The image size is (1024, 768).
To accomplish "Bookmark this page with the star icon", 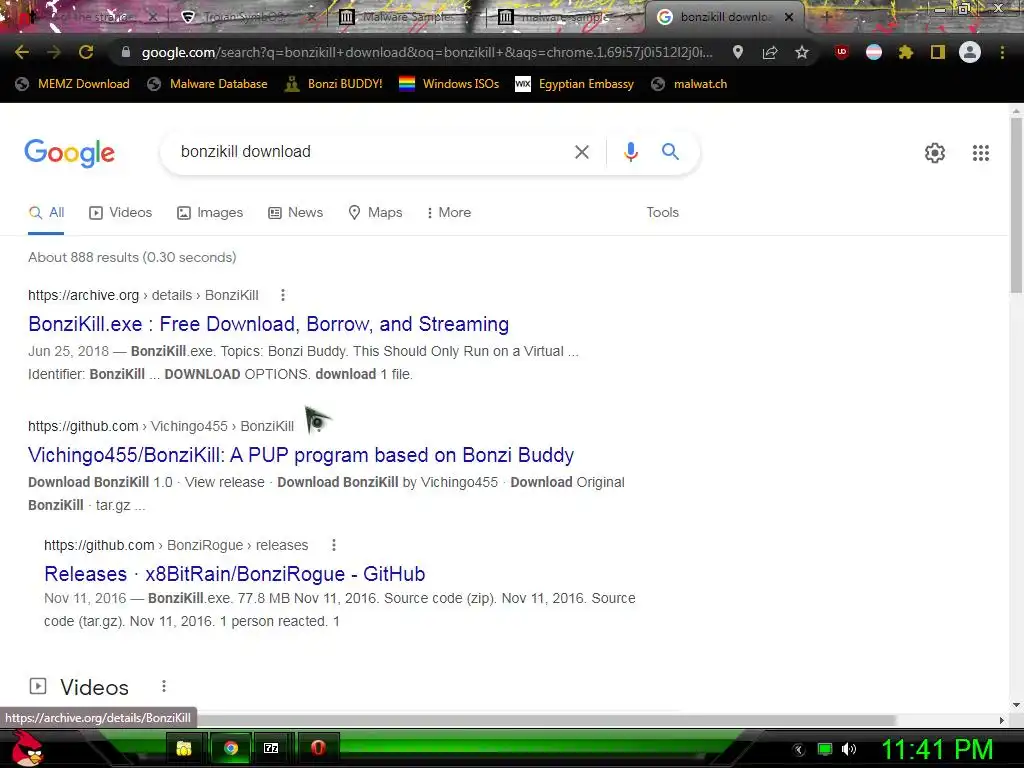I will click(802, 52).
